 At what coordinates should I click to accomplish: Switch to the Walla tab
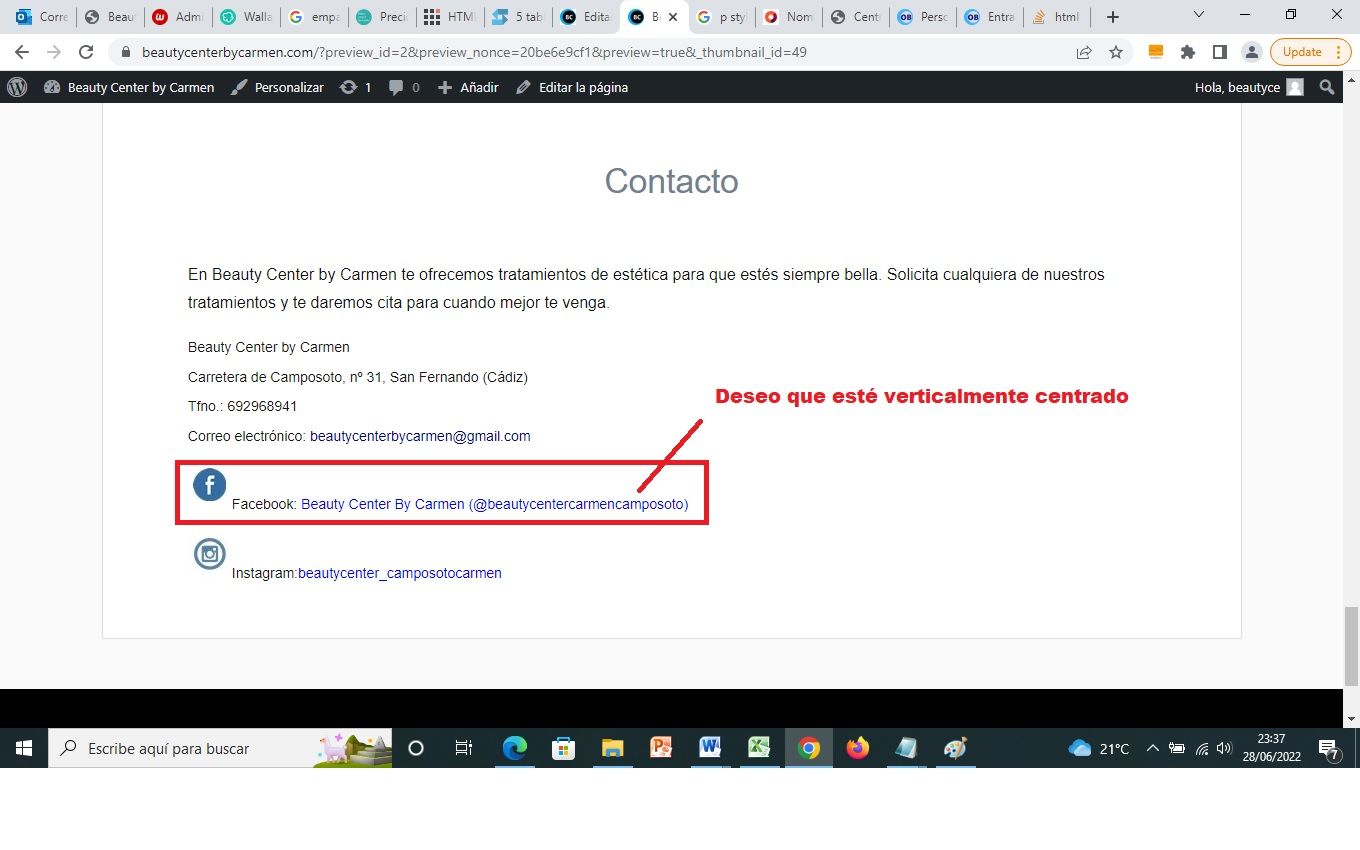click(x=247, y=17)
